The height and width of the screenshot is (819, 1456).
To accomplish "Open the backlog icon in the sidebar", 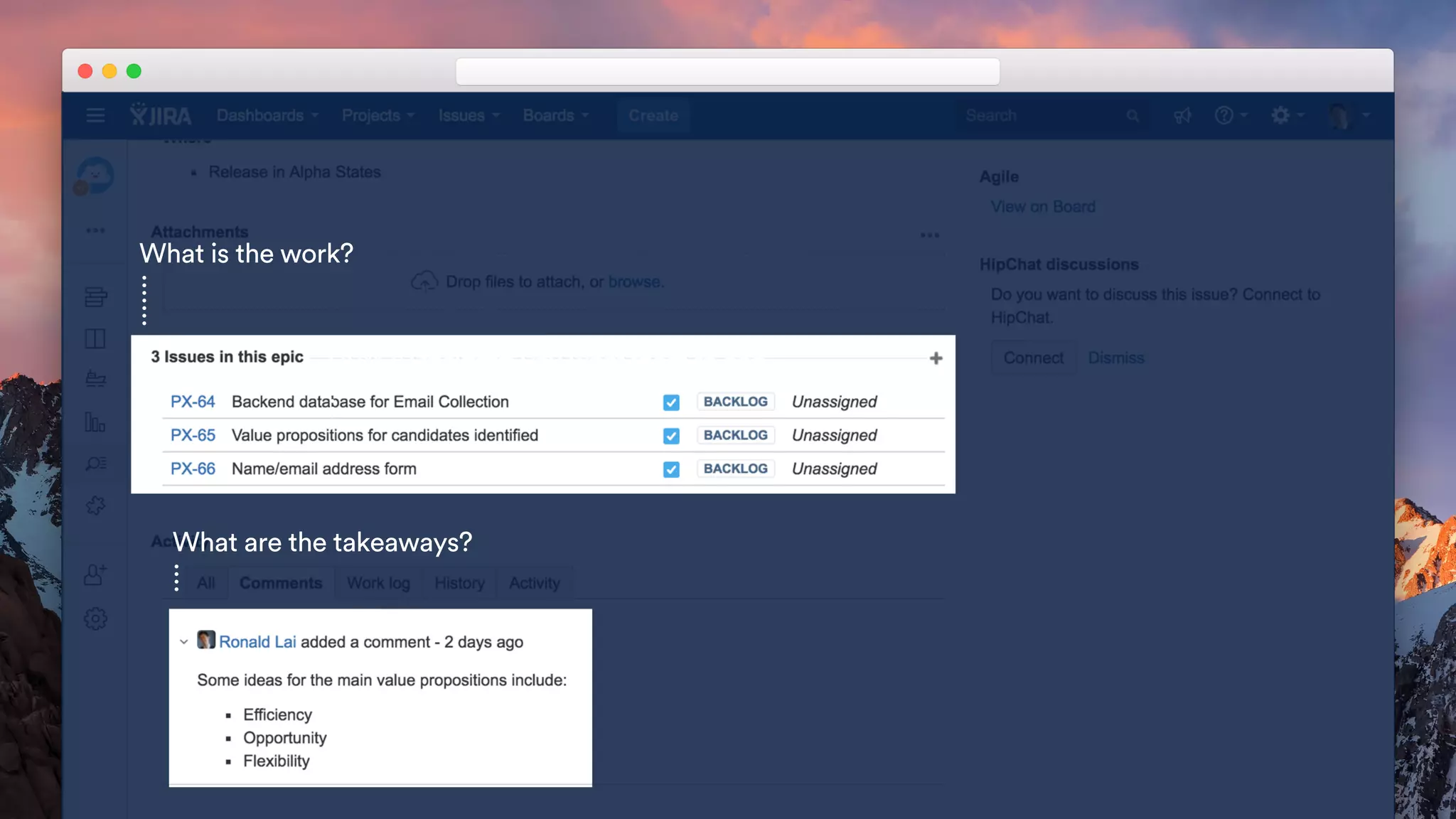I will click(95, 297).
